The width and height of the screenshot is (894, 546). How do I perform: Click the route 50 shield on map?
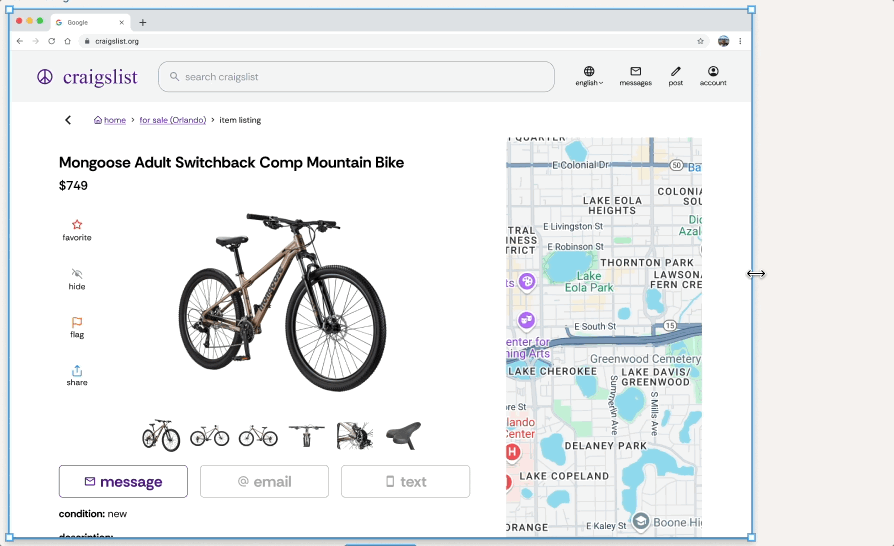(676, 165)
